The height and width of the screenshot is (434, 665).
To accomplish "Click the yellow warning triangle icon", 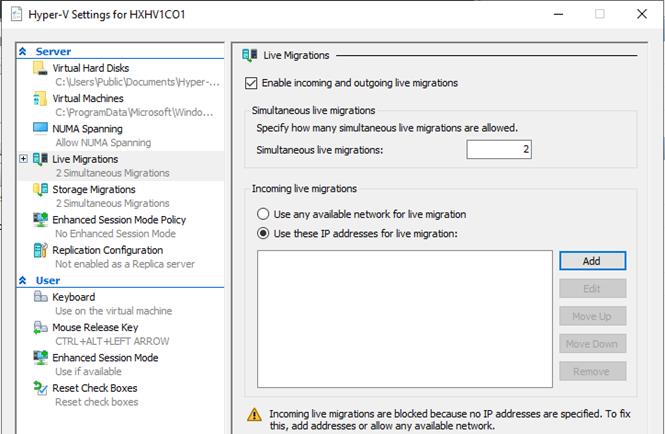I will tap(254, 414).
